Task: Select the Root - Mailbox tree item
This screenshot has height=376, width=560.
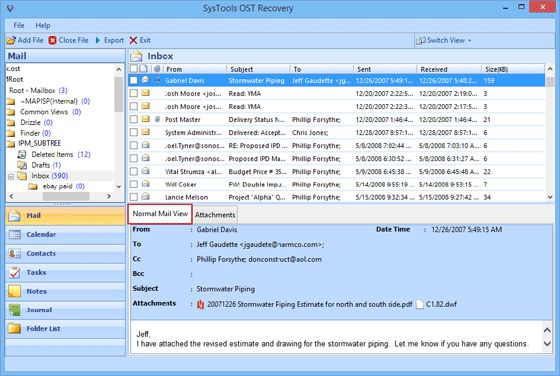Action: [38, 90]
